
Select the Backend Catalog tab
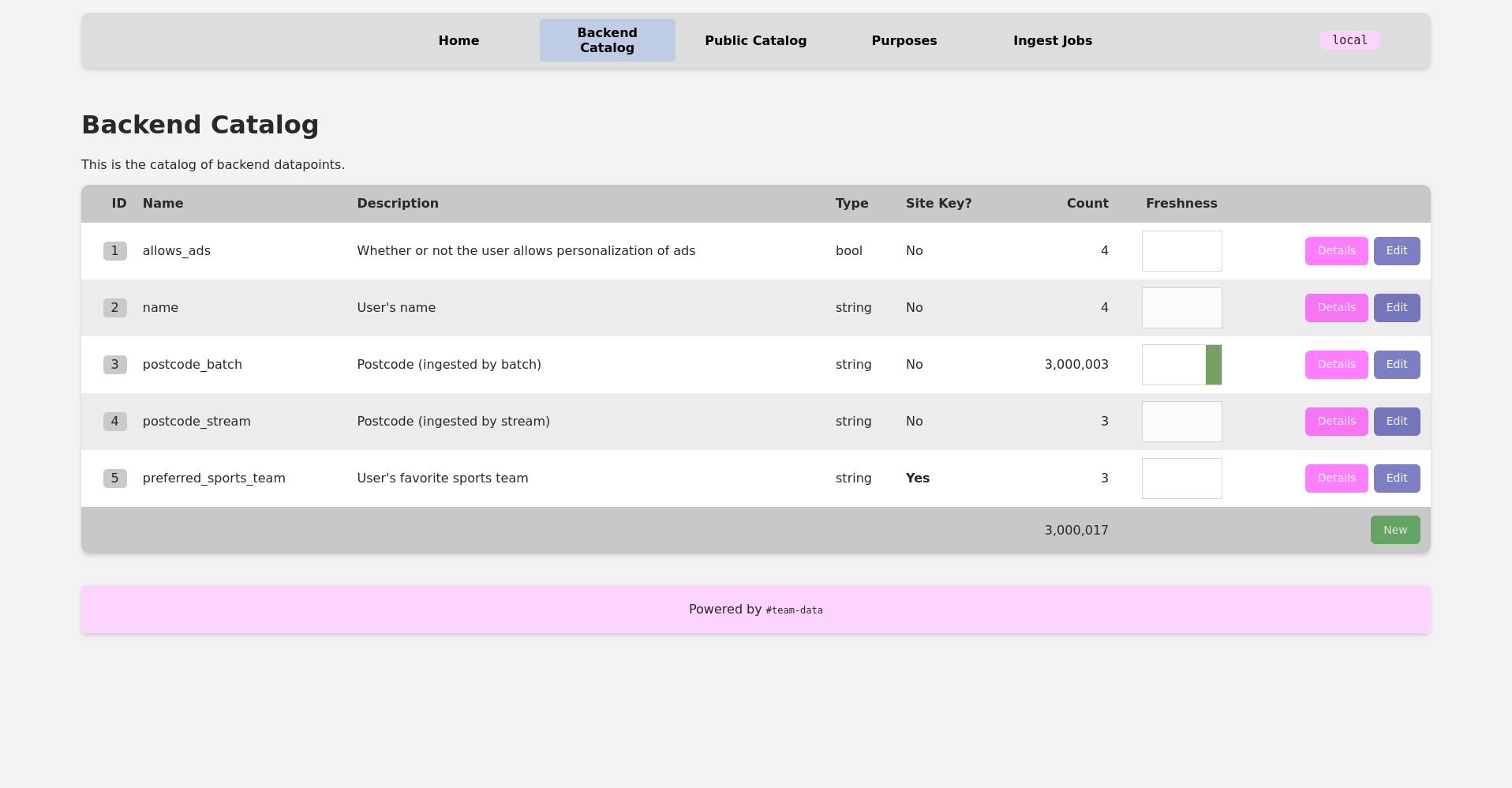(607, 40)
